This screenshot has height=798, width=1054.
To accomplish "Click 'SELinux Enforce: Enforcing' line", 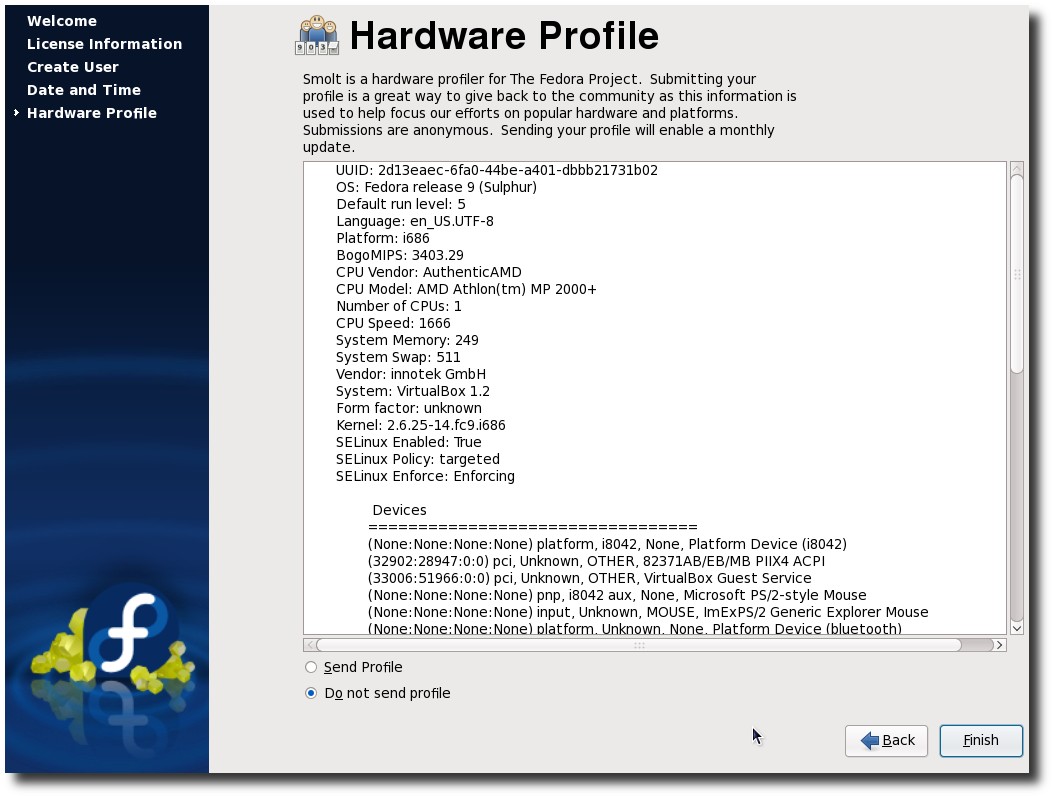I will coord(425,476).
